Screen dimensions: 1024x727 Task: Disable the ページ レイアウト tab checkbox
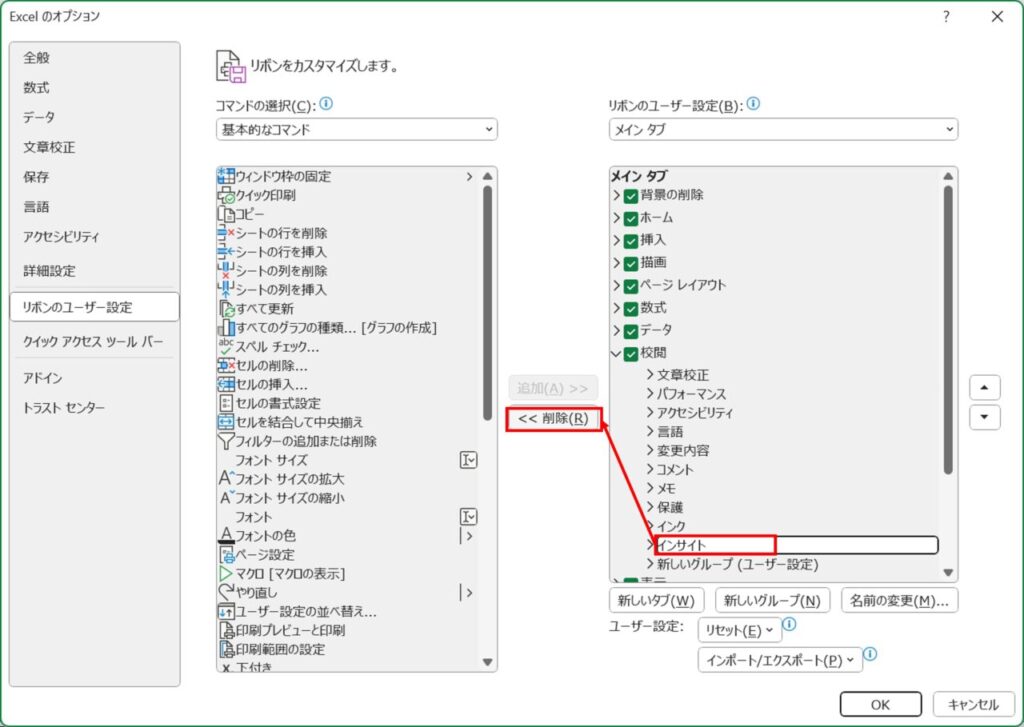[630, 286]
